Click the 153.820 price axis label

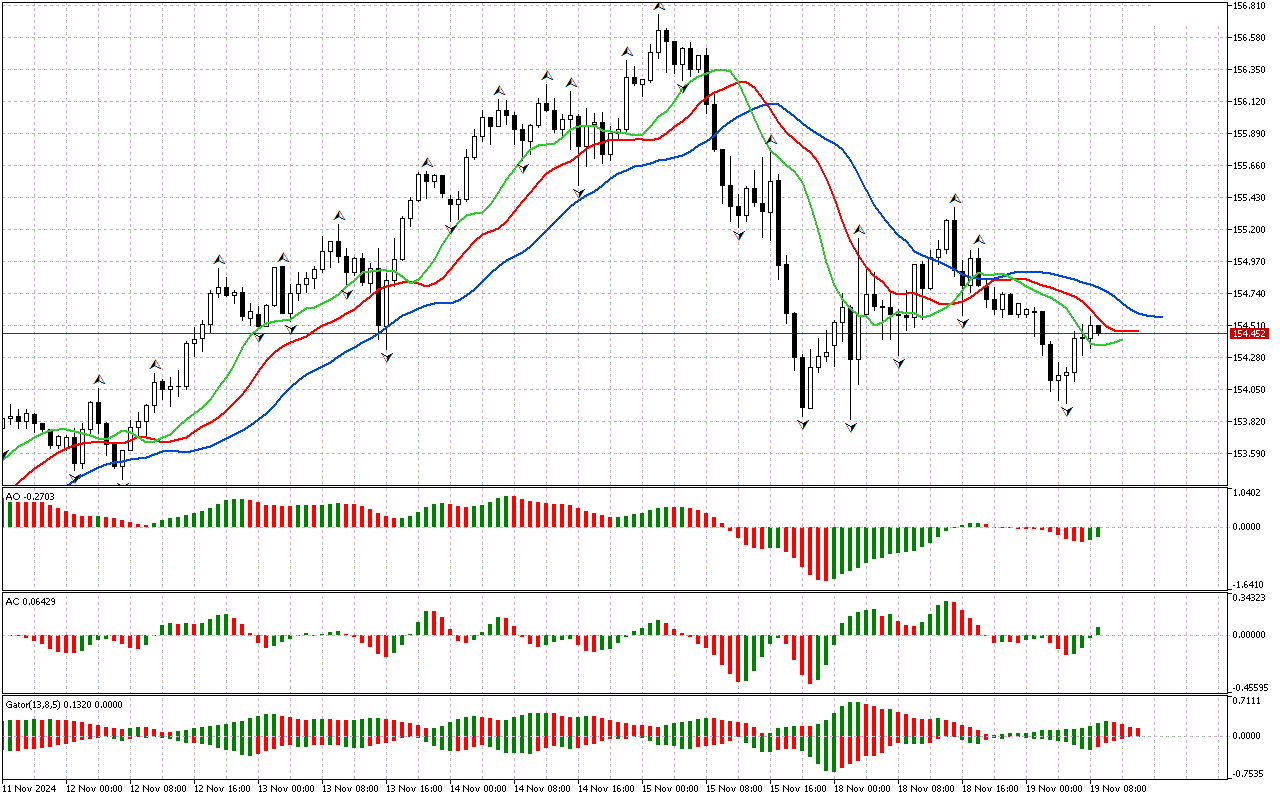(1251, 422)
